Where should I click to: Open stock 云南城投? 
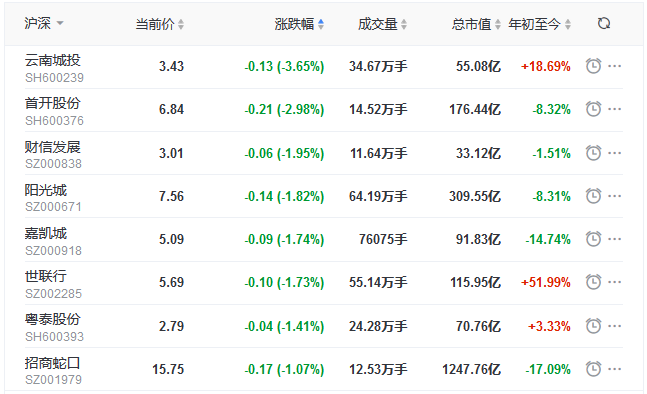52,60
